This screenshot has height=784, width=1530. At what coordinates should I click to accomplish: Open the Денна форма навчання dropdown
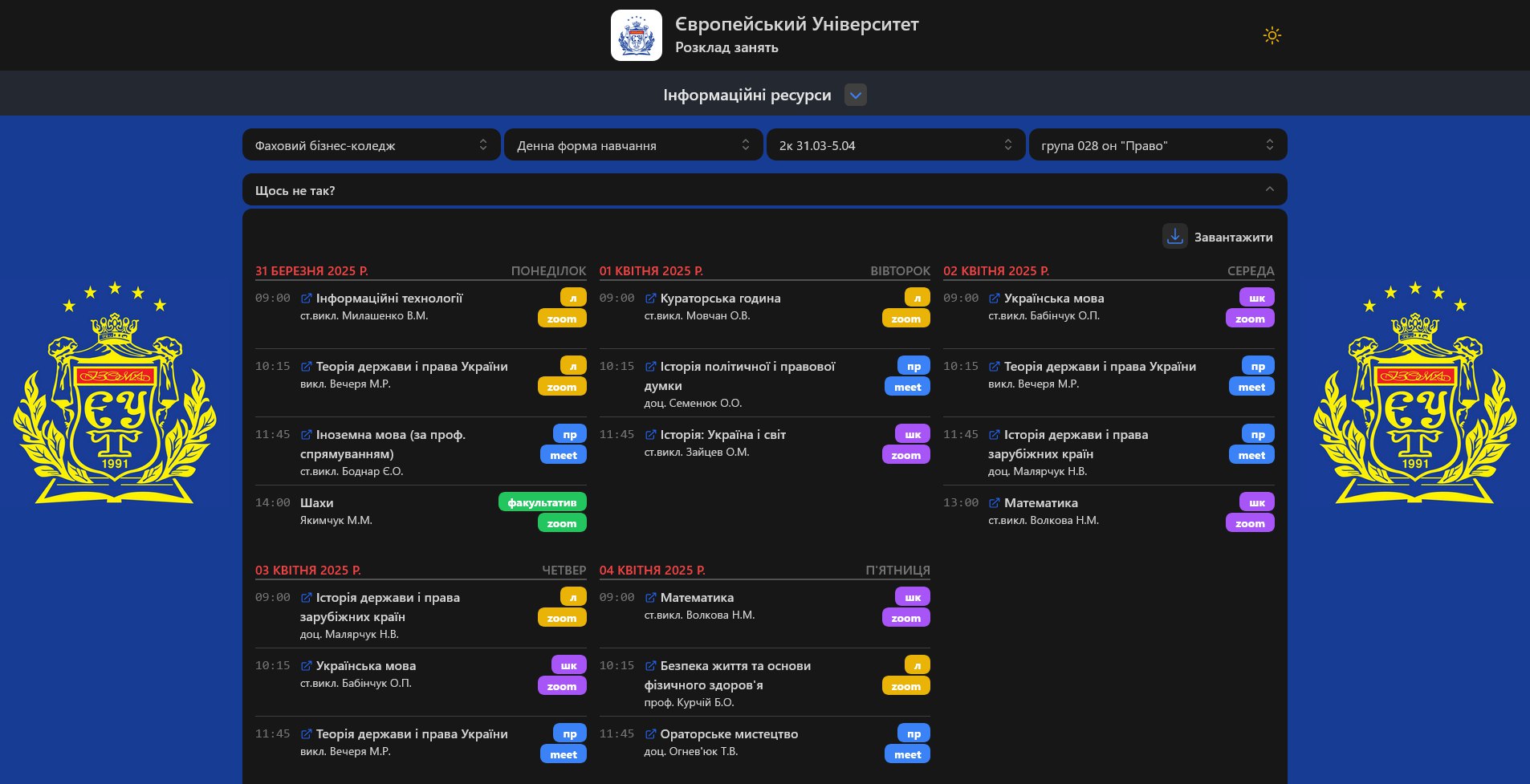pyautogui.click(x=633, y=145)
